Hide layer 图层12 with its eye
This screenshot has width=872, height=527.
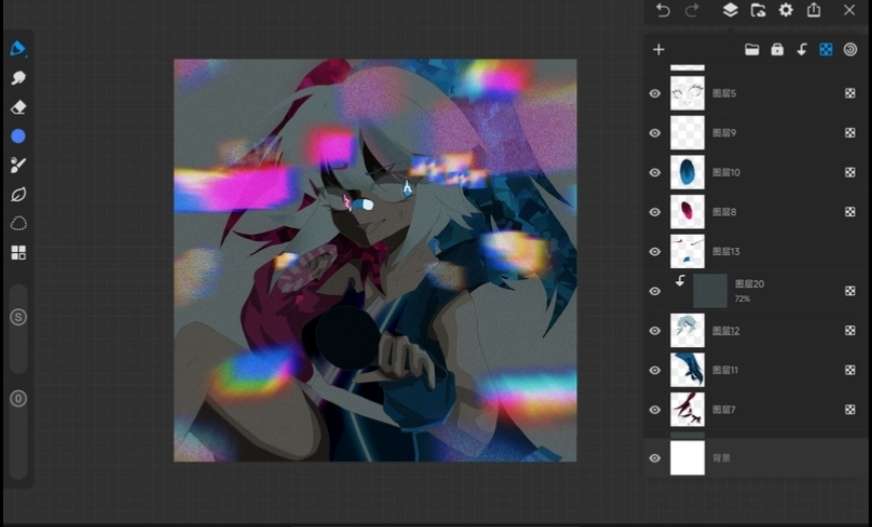click(655, 331)
